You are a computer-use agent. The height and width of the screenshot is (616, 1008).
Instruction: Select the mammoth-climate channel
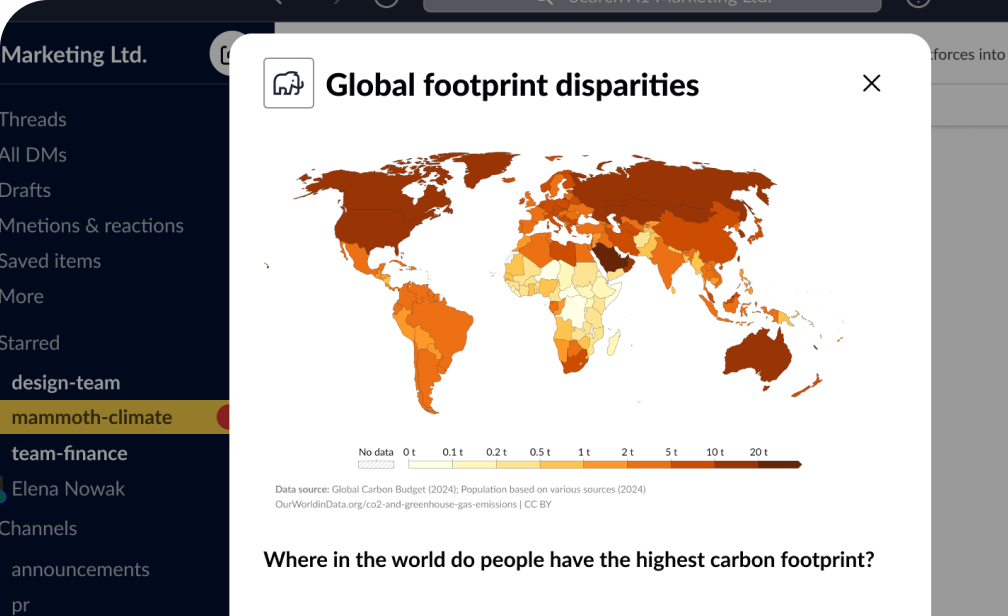(114, 417)
